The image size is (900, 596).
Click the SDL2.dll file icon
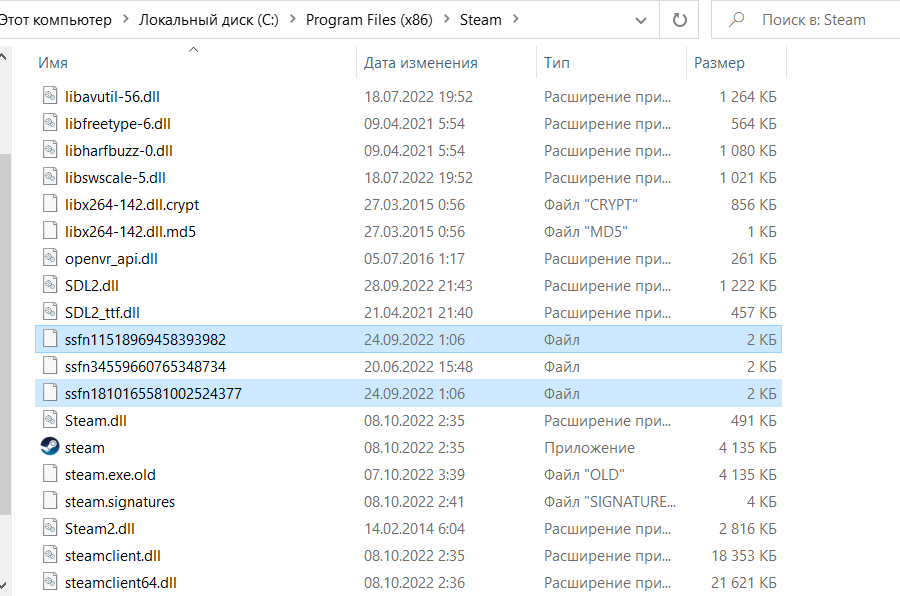tap(50, 284)
